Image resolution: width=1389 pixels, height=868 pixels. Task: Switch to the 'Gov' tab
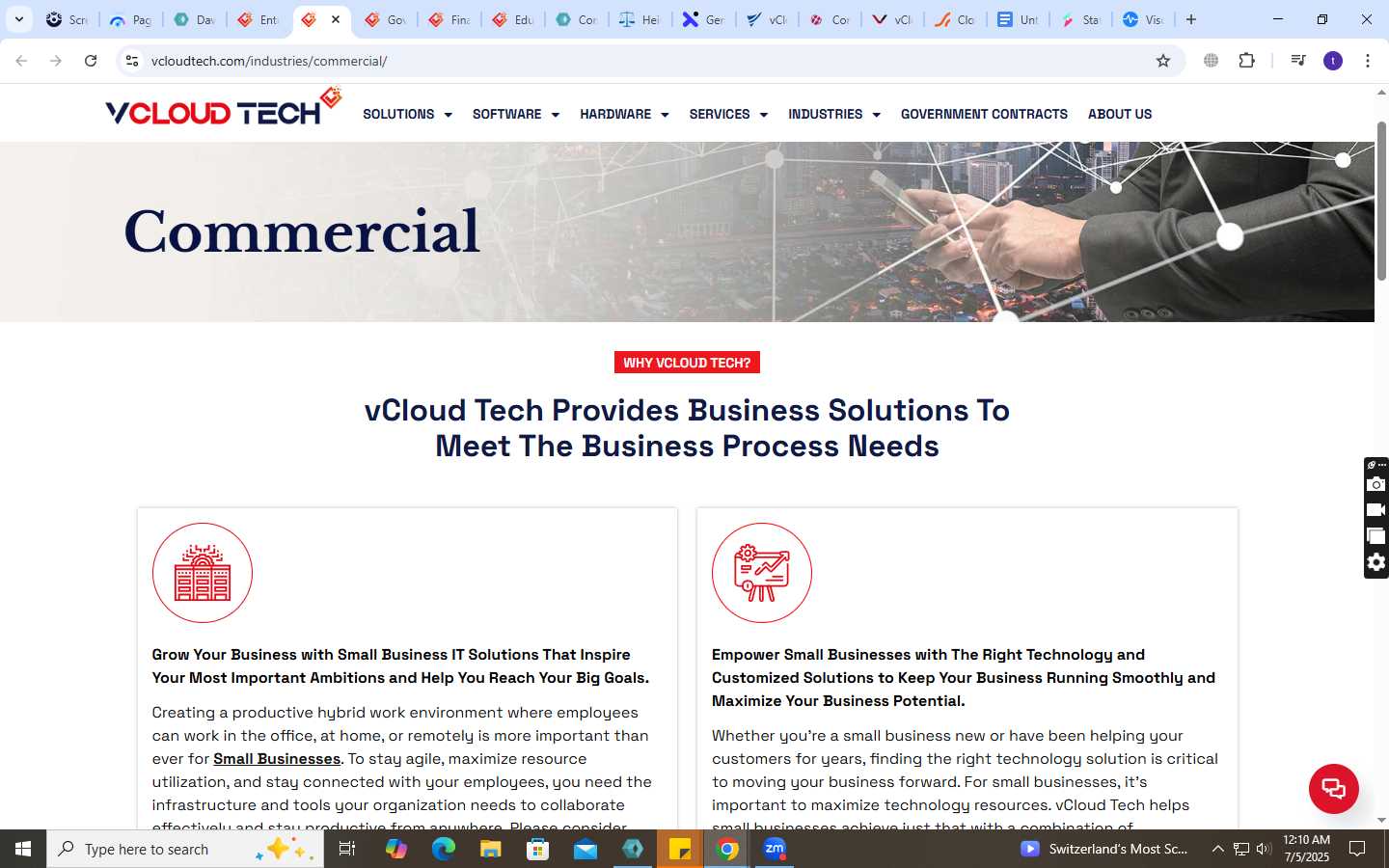[x=385, y=19]
